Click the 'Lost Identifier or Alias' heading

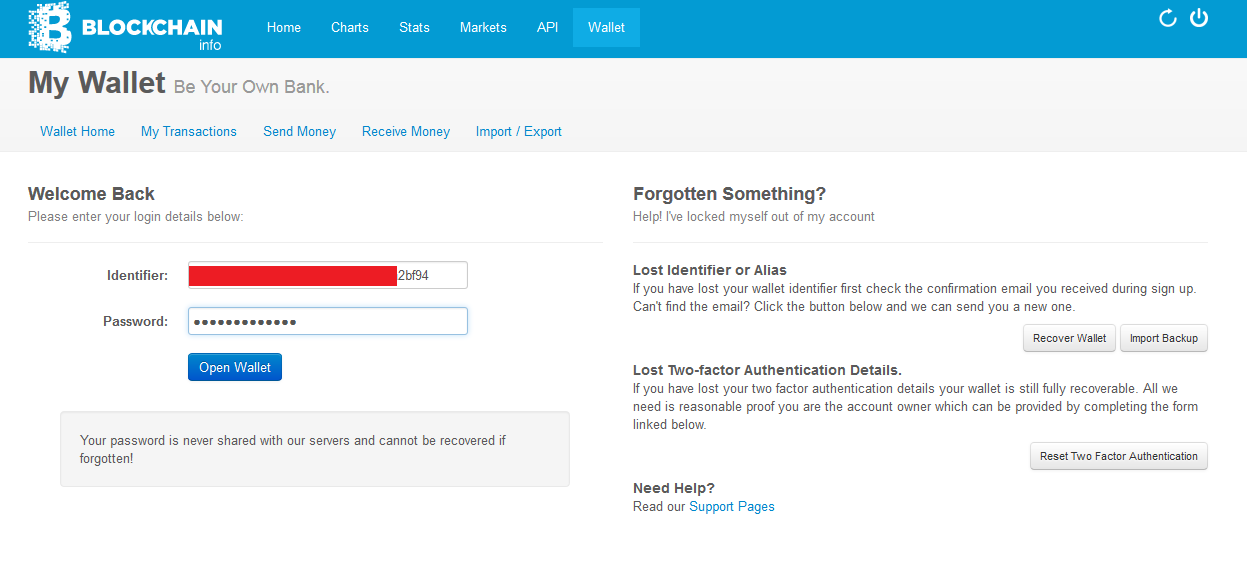point(710,270)
